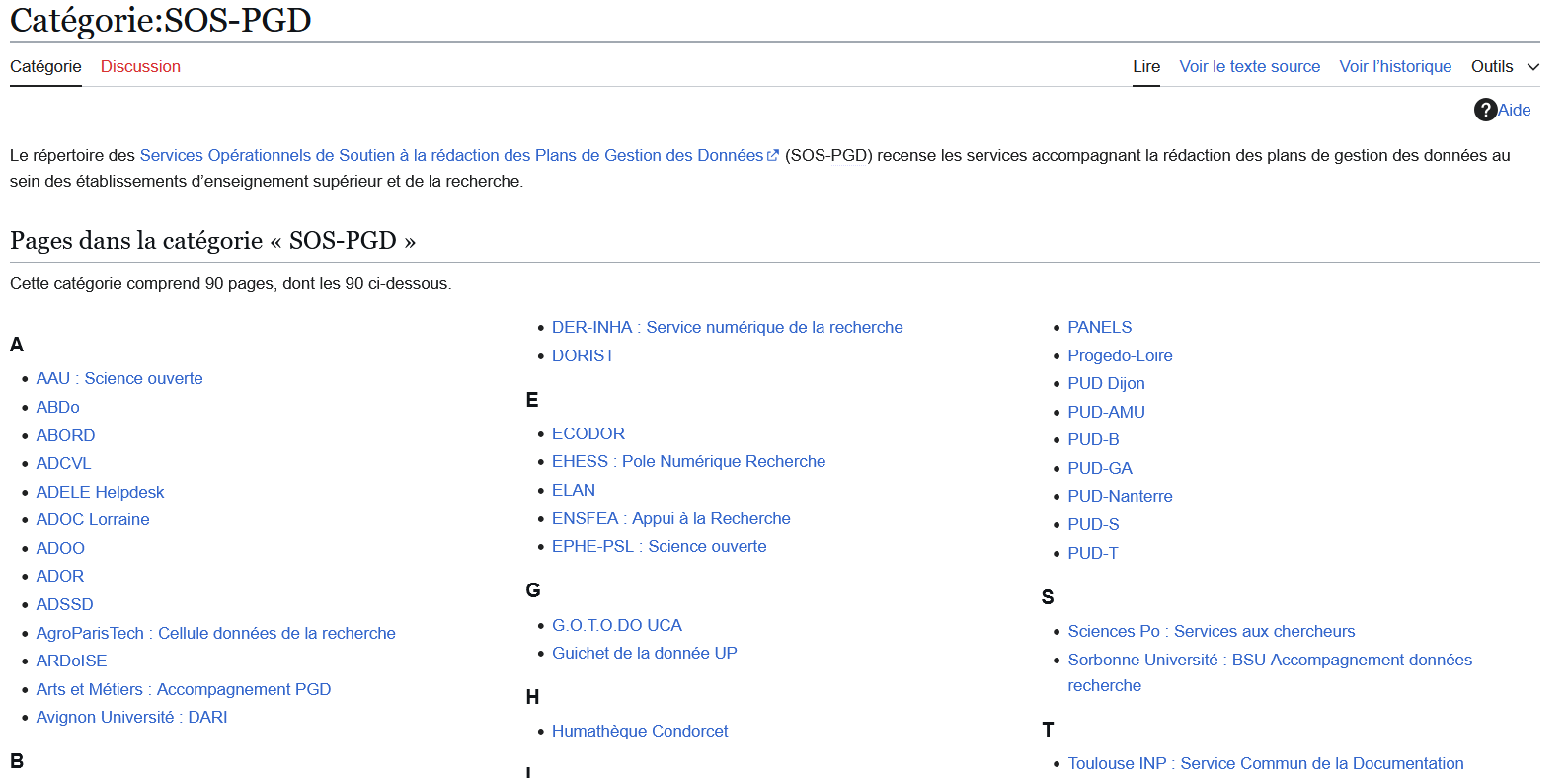The image size is (1568, 778).
Task: Click the EHESS Pole Numérique Recherche link
Action: [688, 461]
